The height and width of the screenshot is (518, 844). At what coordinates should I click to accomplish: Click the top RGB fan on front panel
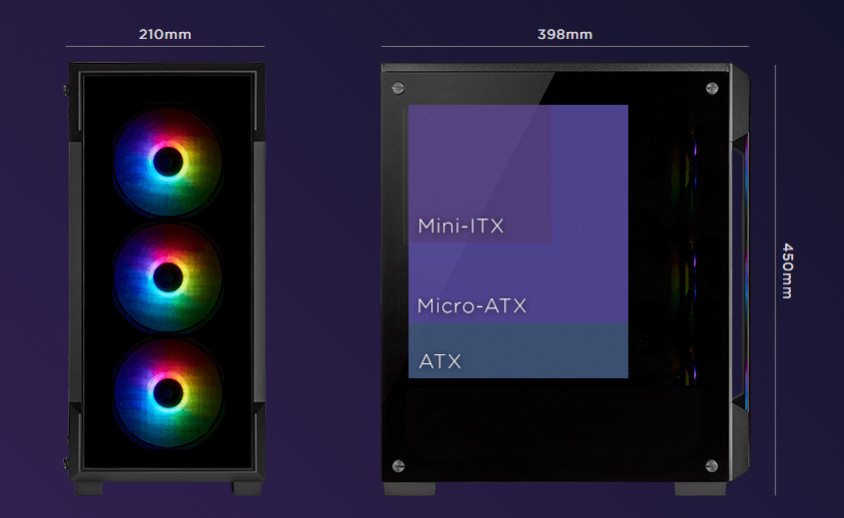168,162
